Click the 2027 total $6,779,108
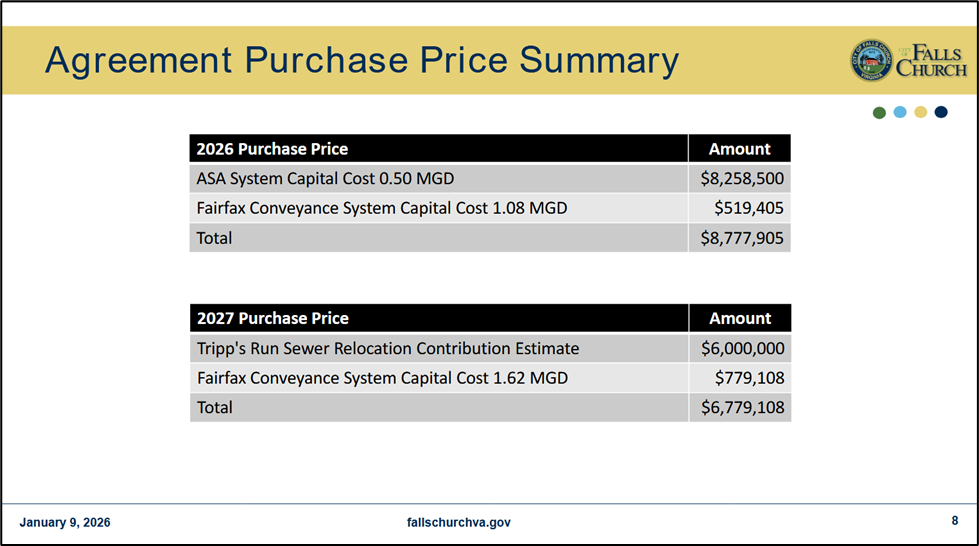The height and width of the screenshot is (546, 979). [741, 407]
